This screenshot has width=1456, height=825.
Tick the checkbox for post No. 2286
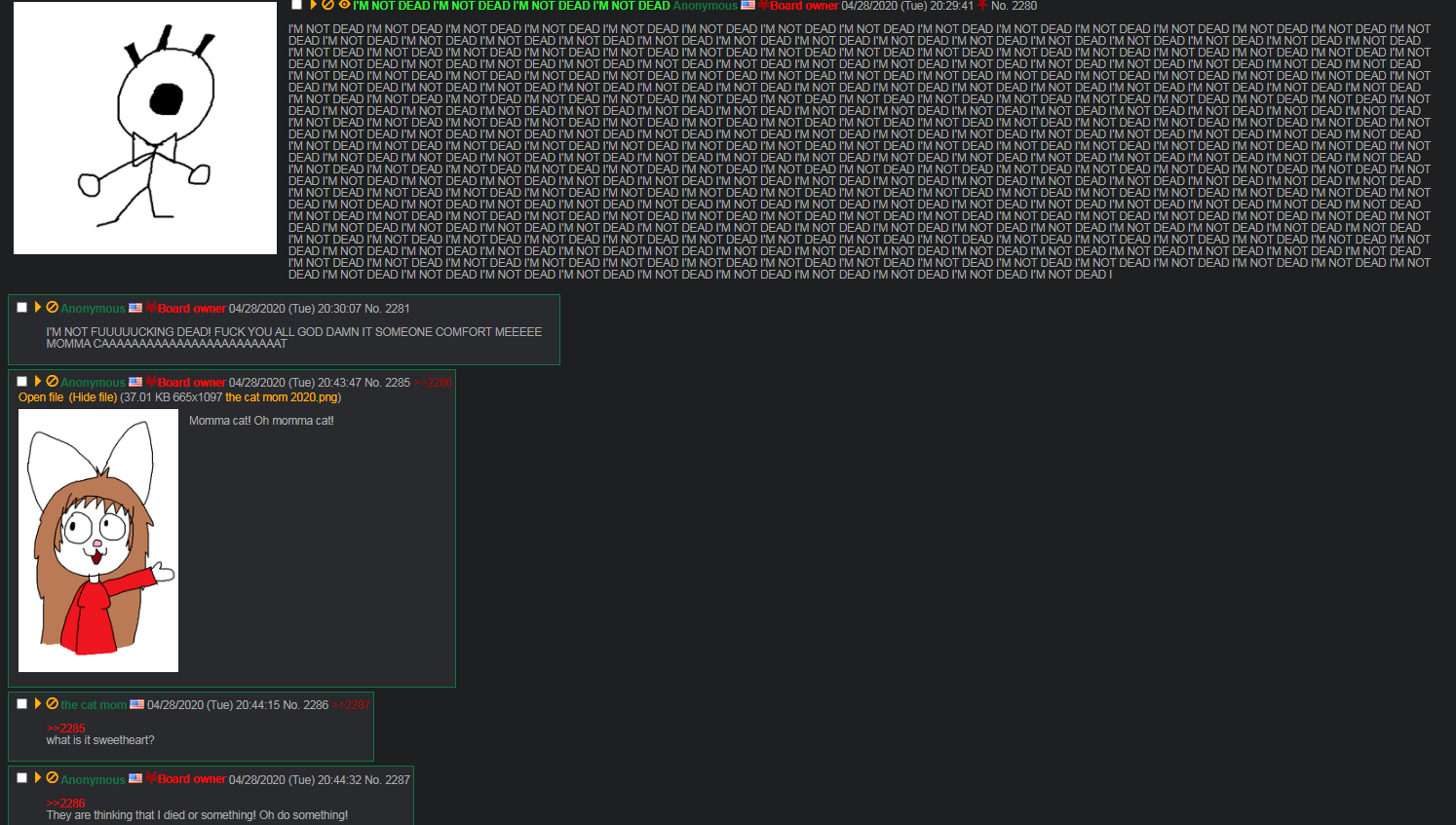pyautogui.click(x=21, y=704)
